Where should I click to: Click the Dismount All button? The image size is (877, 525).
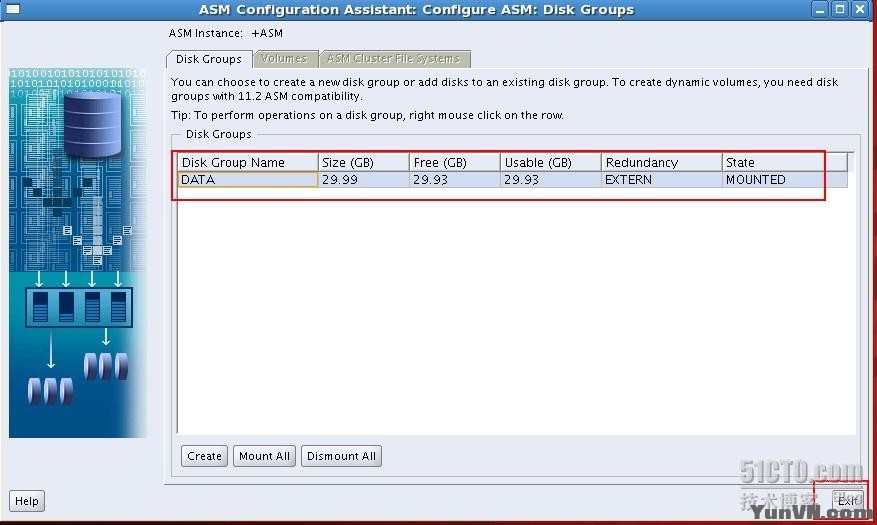pos(341,456)
